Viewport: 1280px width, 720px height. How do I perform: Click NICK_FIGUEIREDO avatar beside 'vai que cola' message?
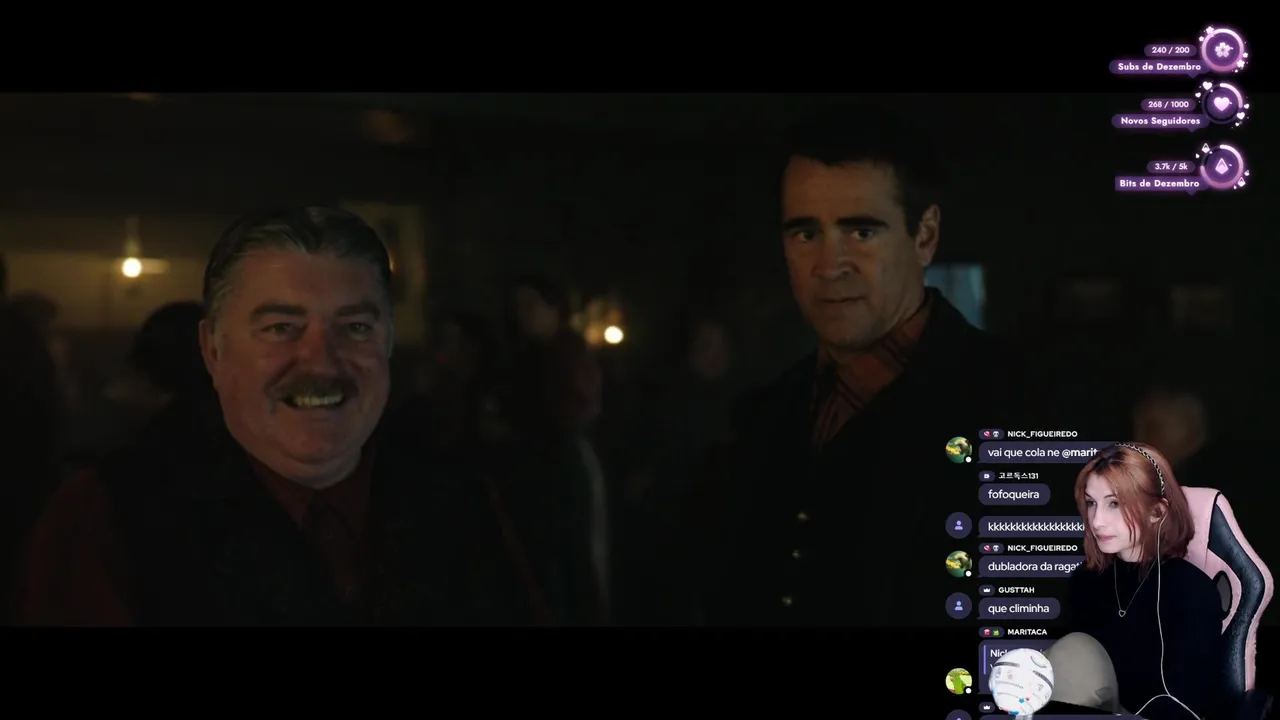[x=958, y=450]
